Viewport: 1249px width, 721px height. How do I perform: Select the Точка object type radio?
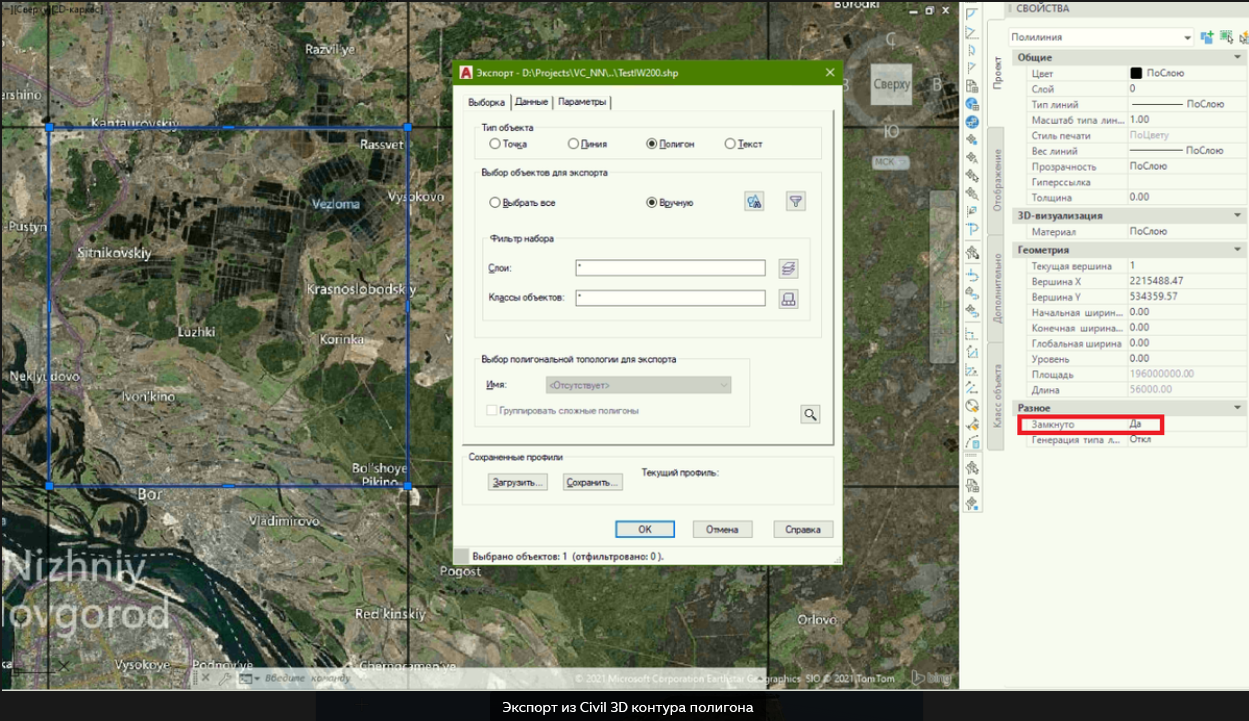pyautogui.click(x=495, y=144)
